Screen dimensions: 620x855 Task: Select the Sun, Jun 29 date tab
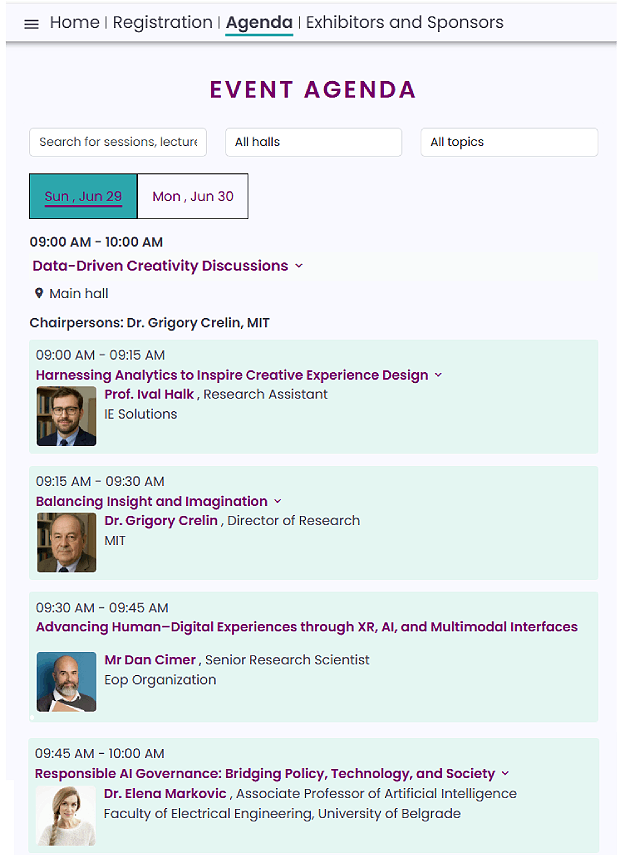tap(83, 196)
